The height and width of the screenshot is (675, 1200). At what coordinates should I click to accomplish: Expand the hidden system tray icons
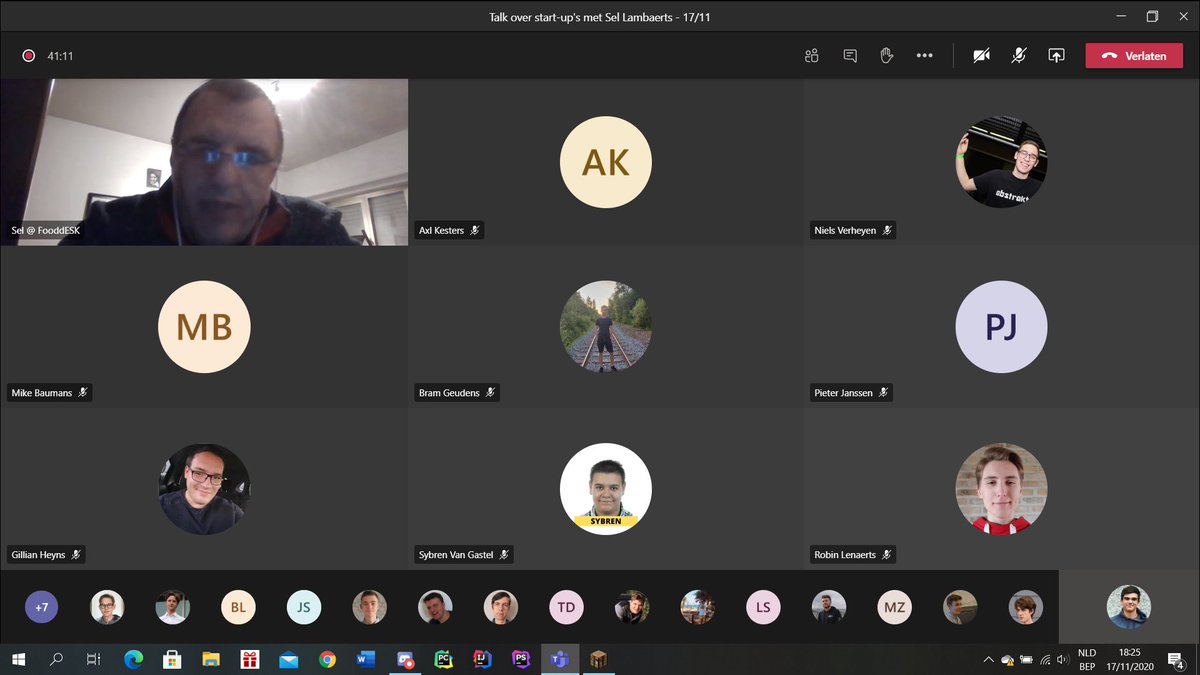[988, 659]
